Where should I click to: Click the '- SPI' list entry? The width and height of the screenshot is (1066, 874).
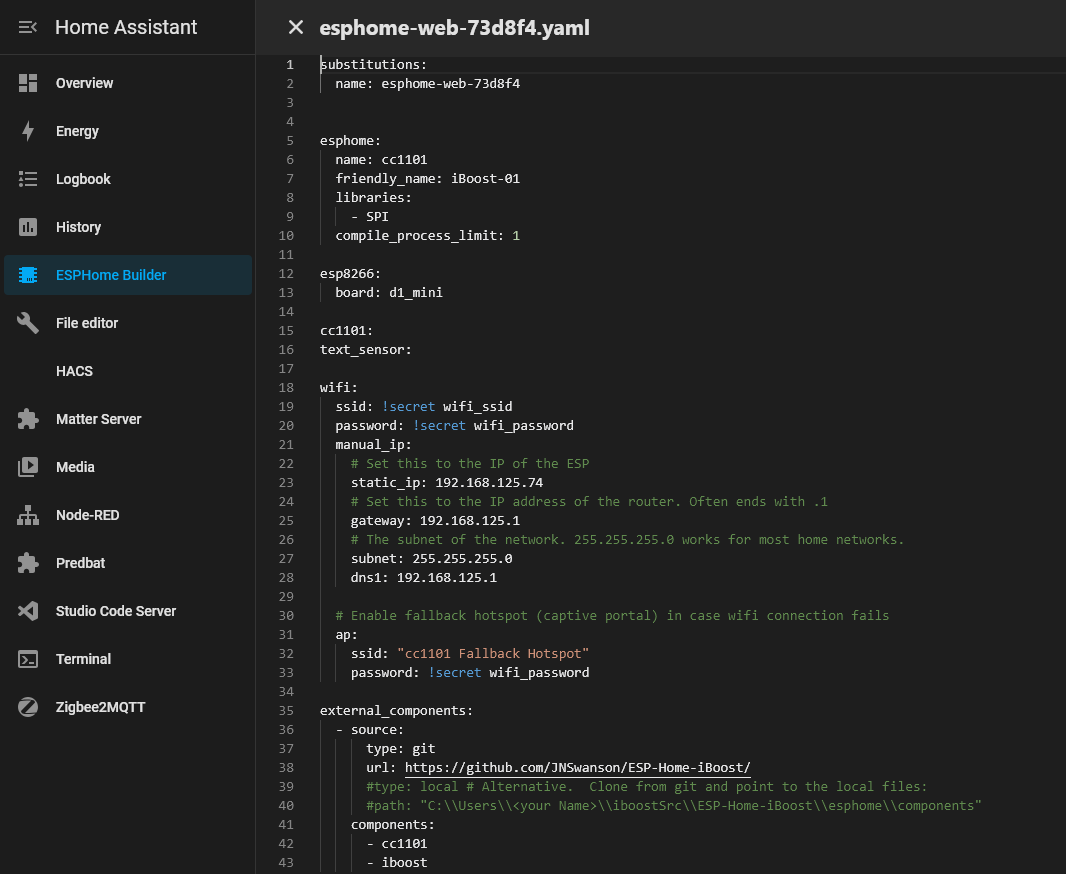(x=370, y=217)
